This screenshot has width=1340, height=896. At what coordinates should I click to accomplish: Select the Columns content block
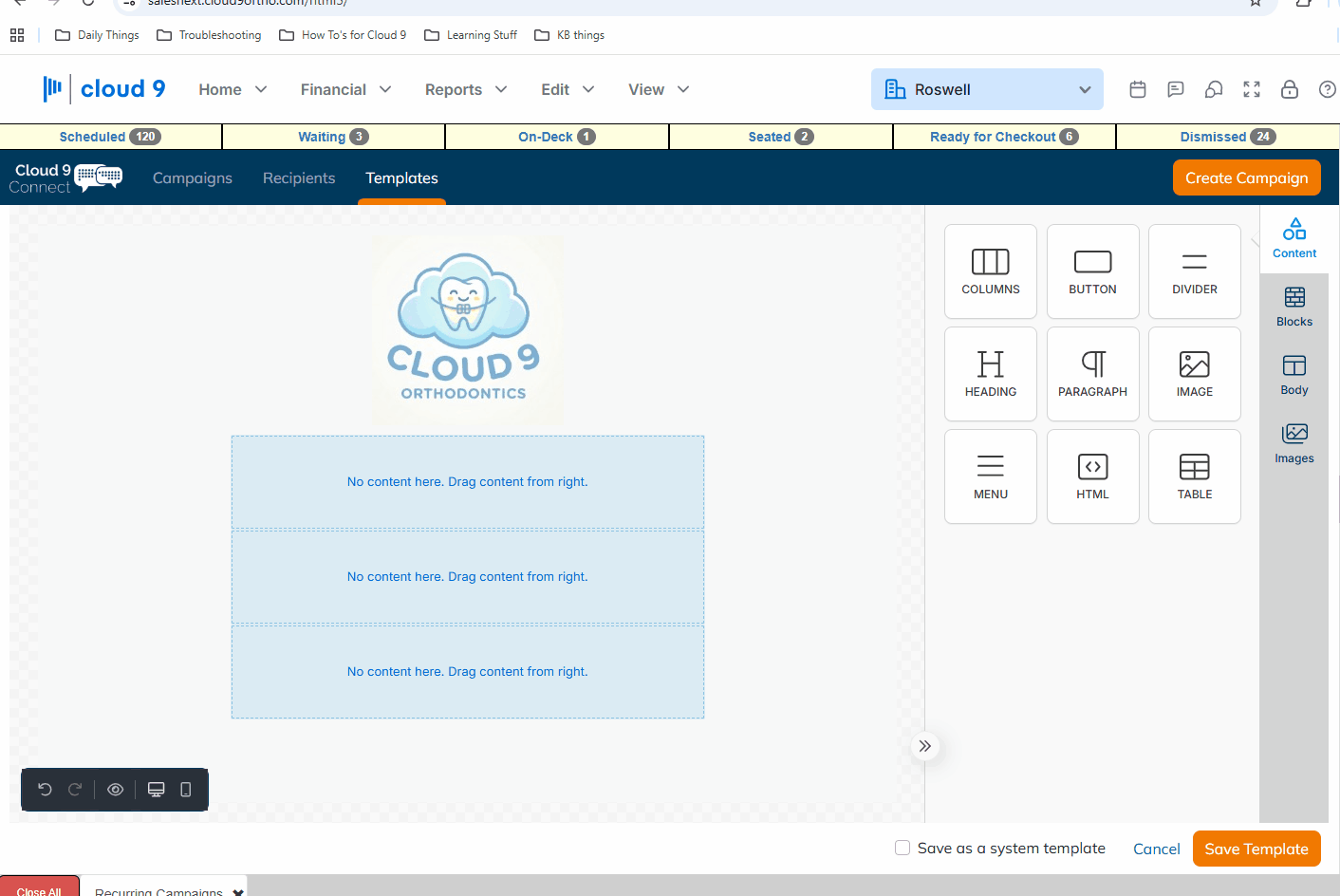click(x=991, y=271)
